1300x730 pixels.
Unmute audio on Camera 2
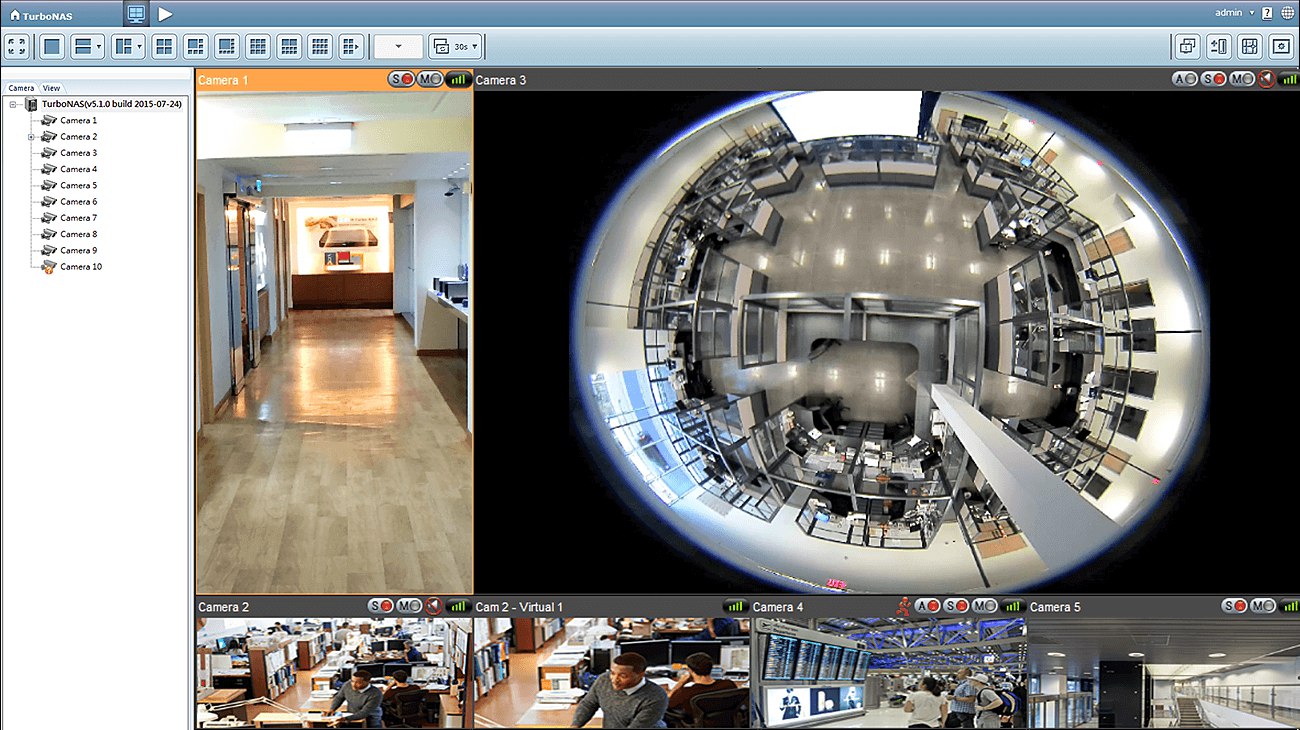click(x=434, y=606)
